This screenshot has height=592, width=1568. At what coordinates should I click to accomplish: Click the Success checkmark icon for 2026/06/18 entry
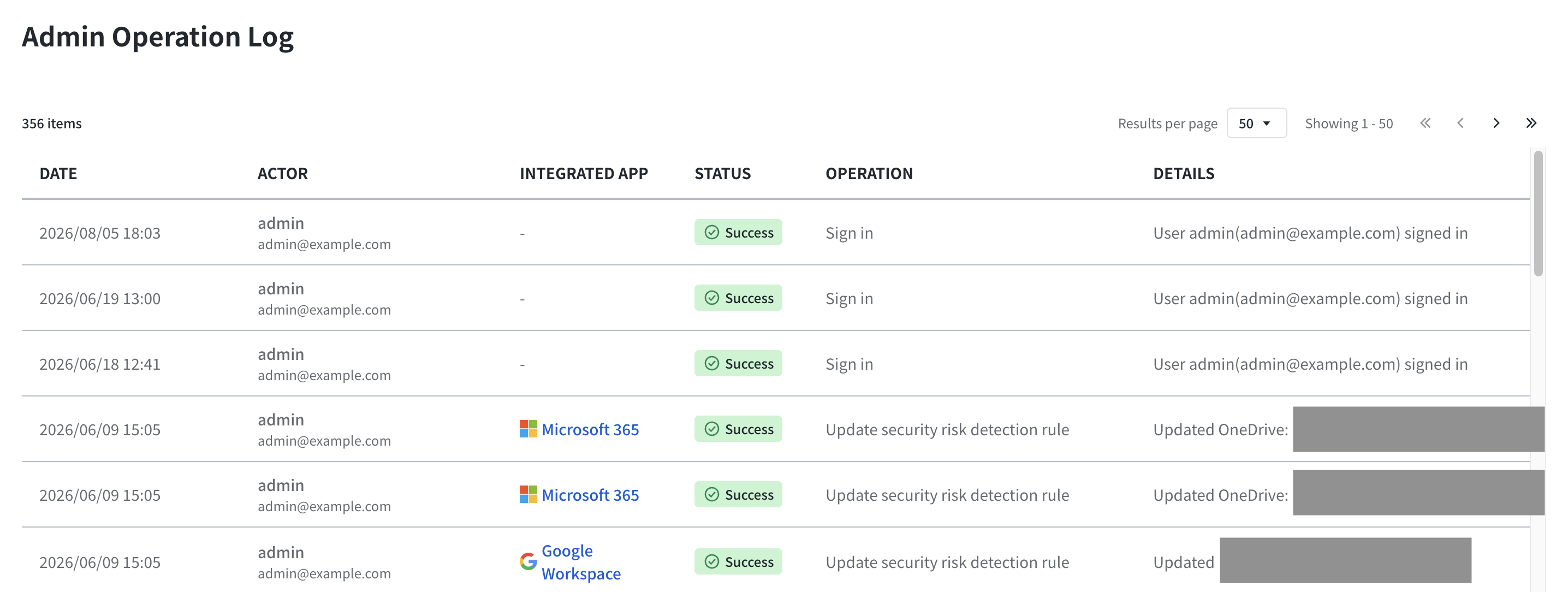(x=711, y=364)
